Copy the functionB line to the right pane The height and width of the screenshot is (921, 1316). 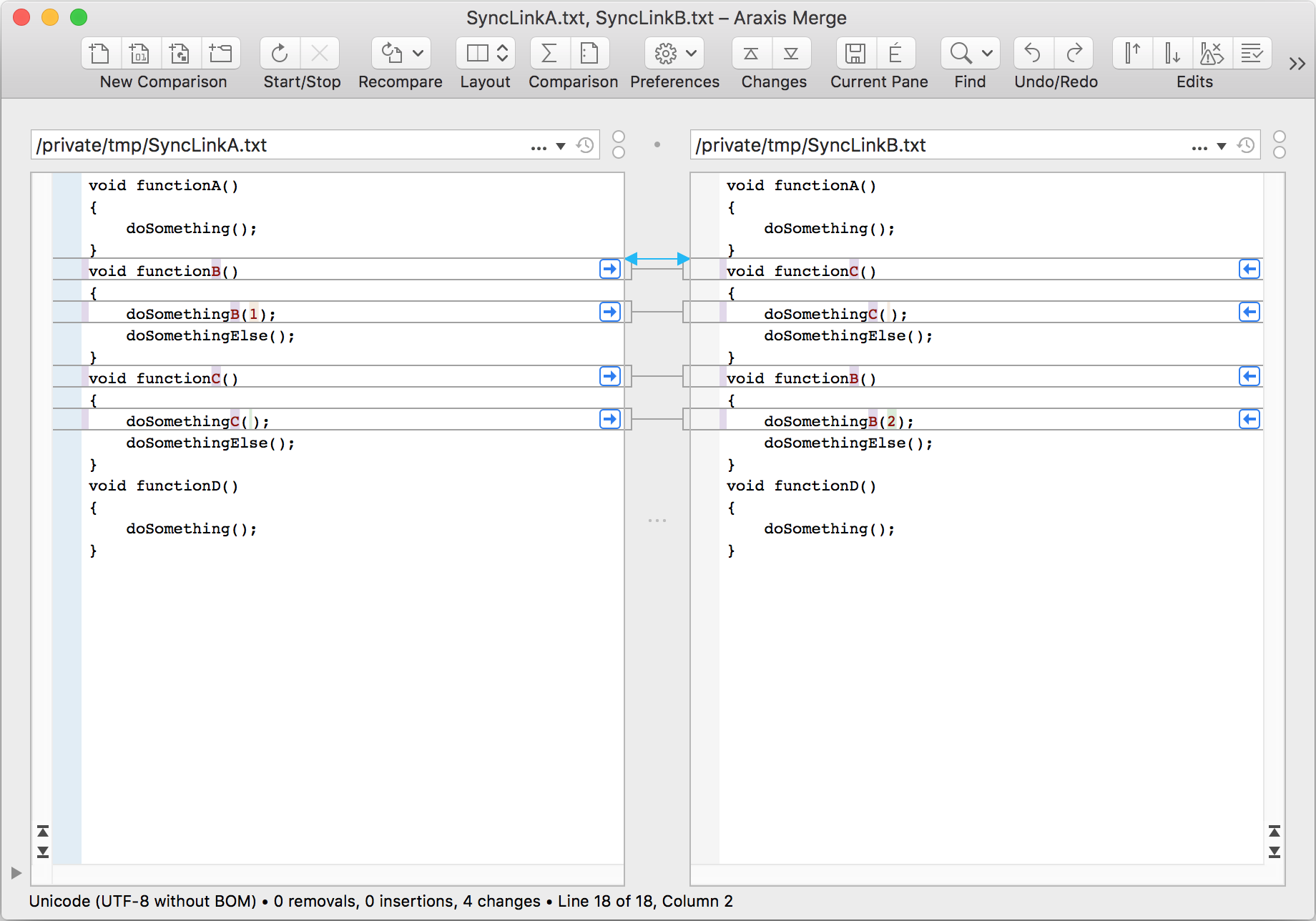pos(609,269)
